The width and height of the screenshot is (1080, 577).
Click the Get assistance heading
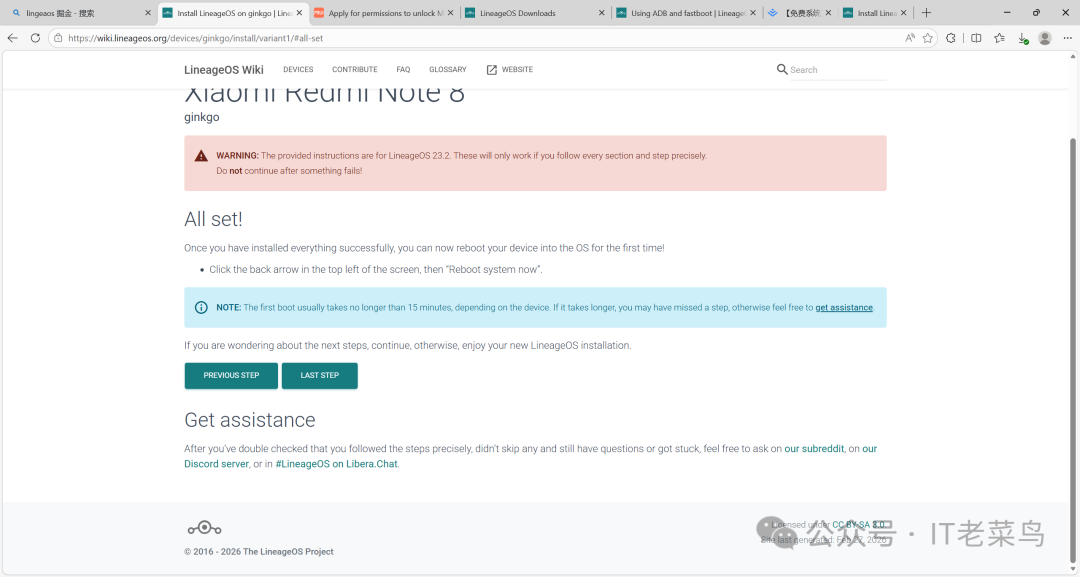point(249,420)
